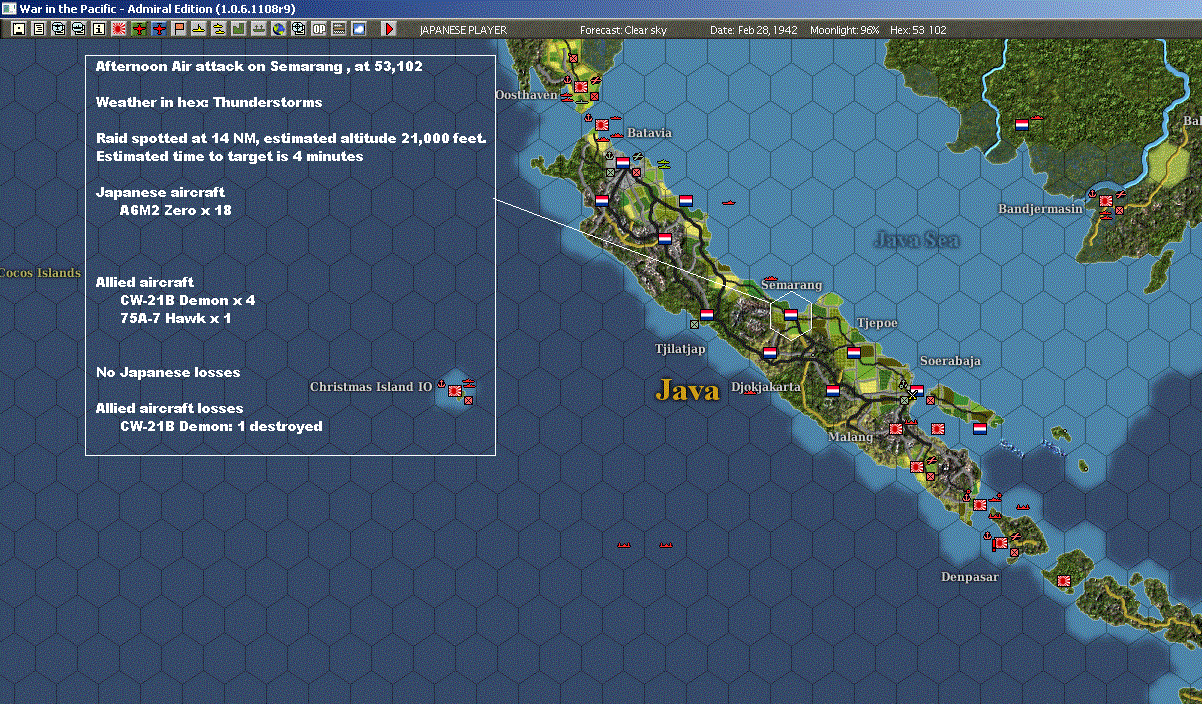Click the information 'i' toolbar icon
The image size is (1202, 704).
(98, 29)
